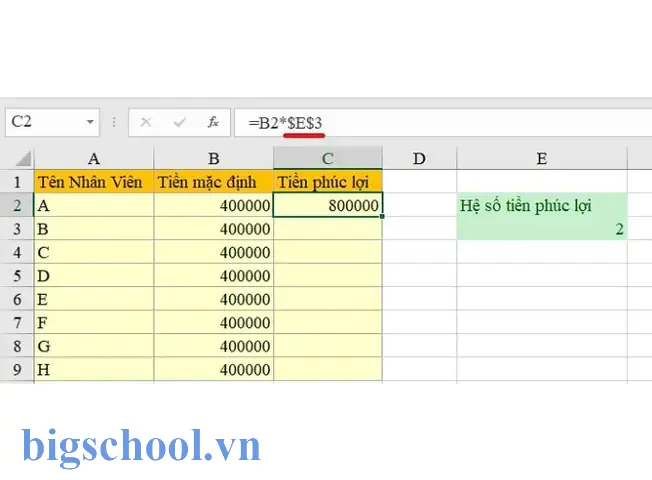Click cell 'Hệ số tiền phúc lợi'

pyautogui.click(x=541, y=205)
